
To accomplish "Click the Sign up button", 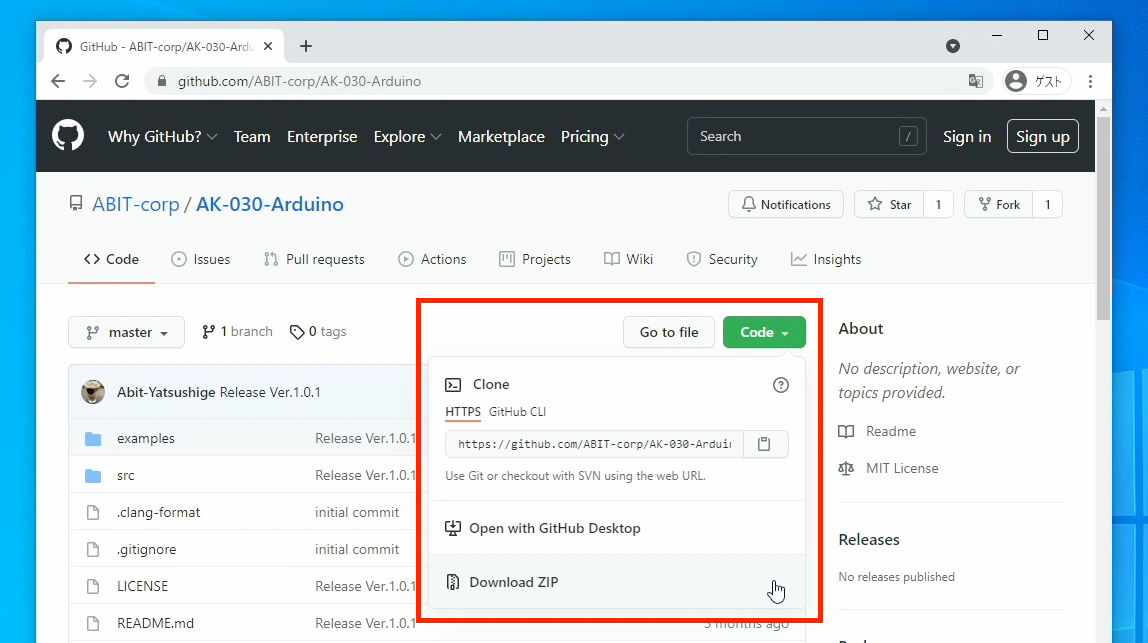I will point(1043,136).
